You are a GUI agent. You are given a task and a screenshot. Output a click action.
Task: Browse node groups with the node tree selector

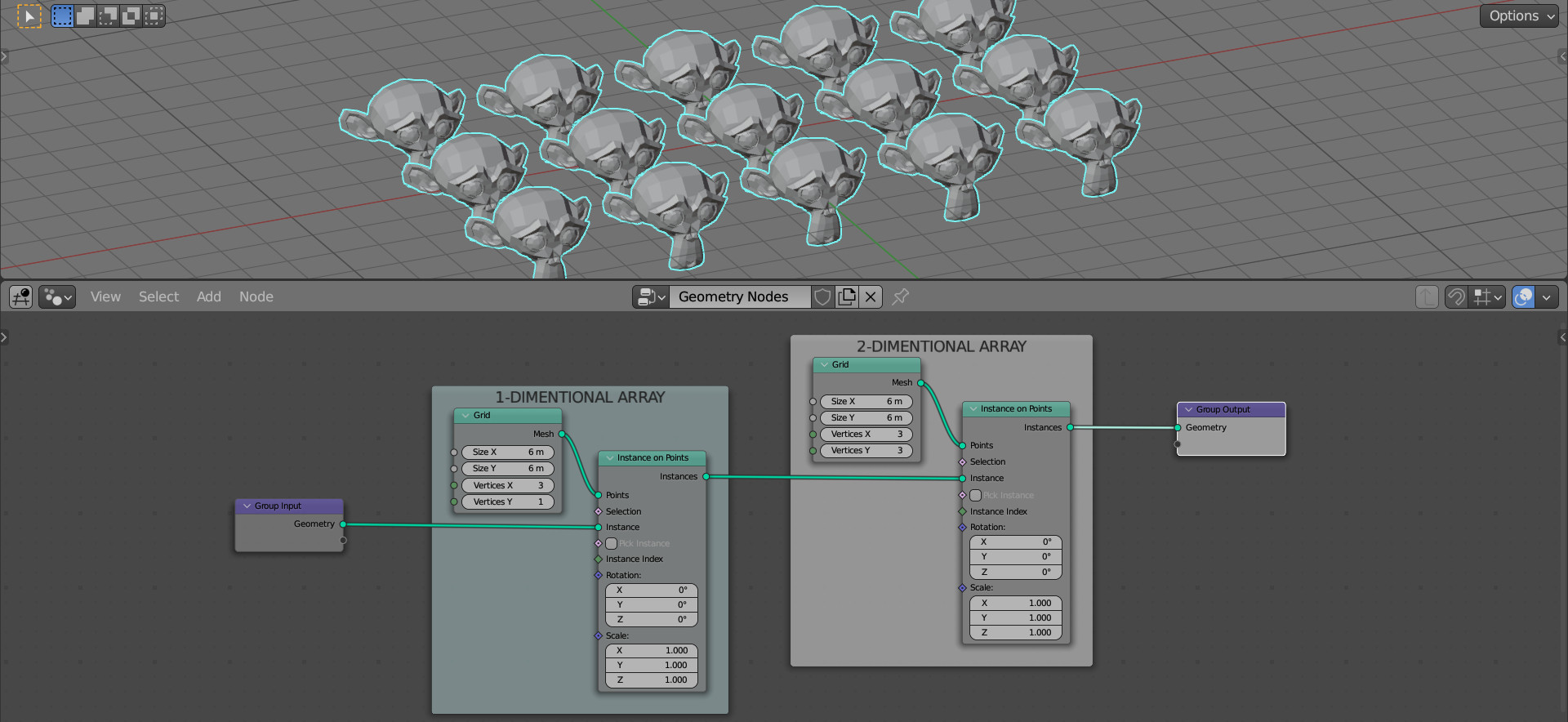pyautogui.click(x=651, y=296)
